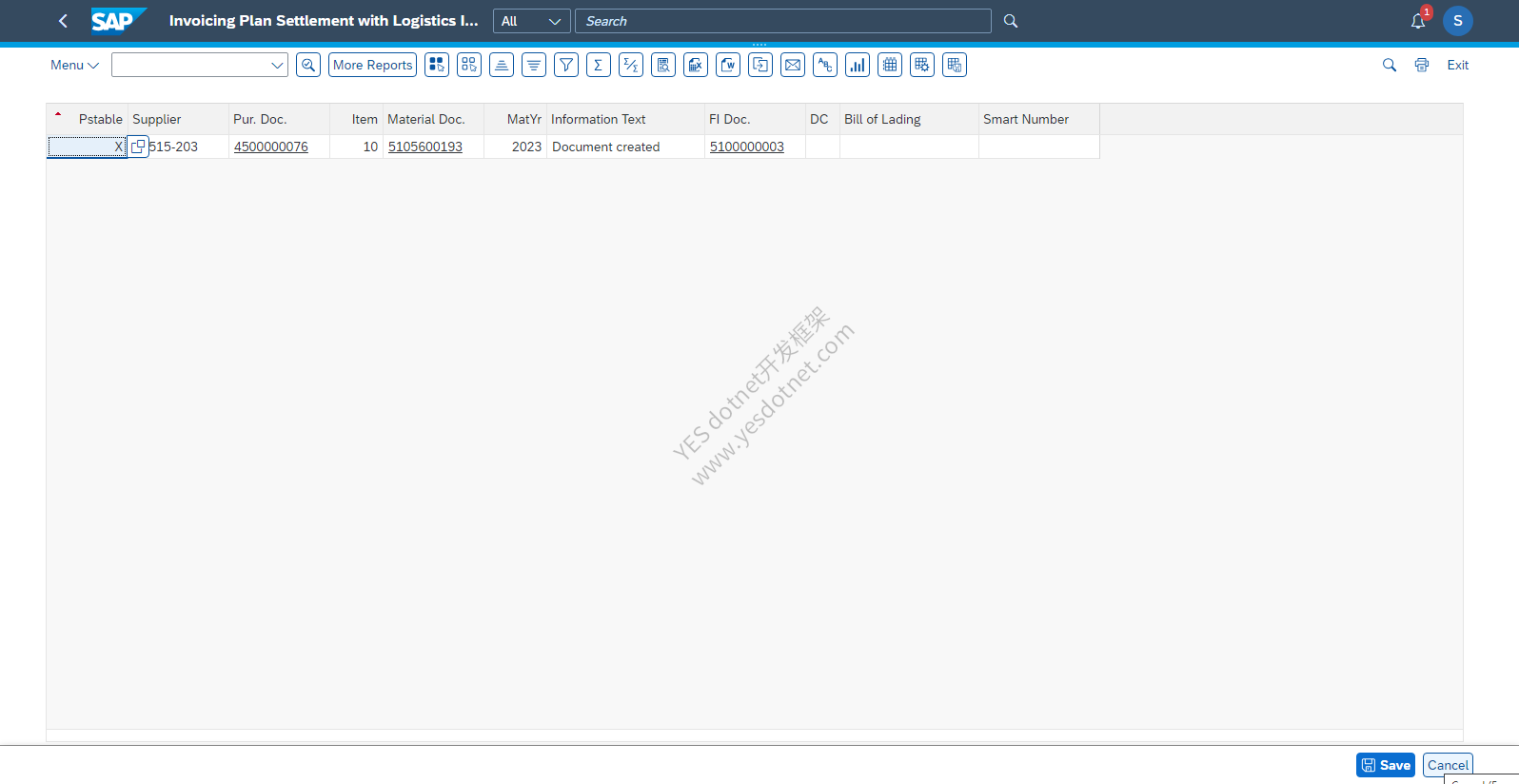Open the All search scope dropdown

pos(532,21)
